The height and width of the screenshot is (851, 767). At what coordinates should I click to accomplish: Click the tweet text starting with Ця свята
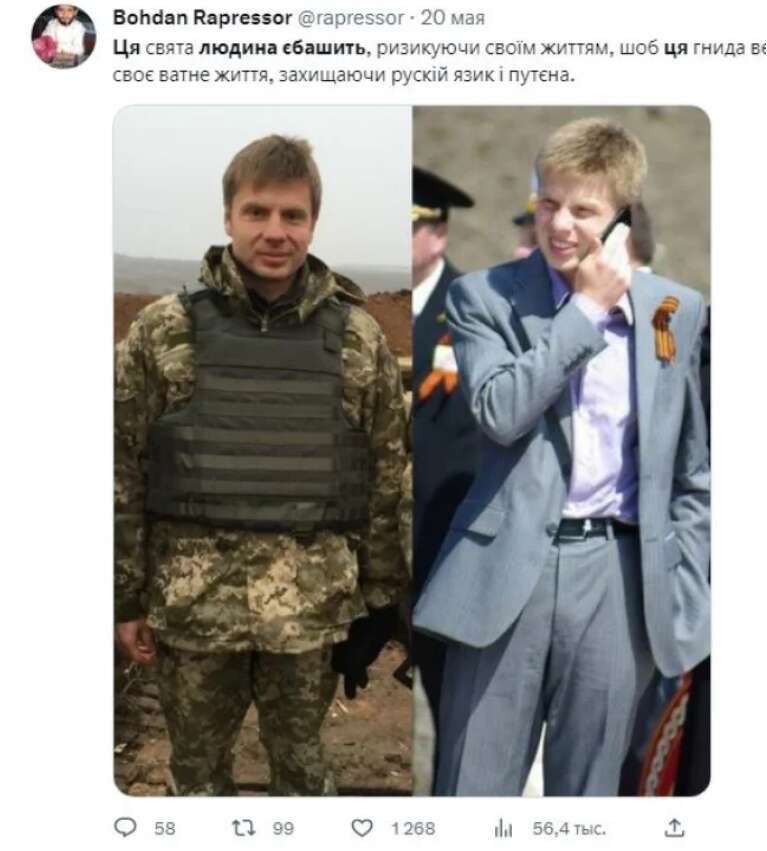click(x=440, y=48)
